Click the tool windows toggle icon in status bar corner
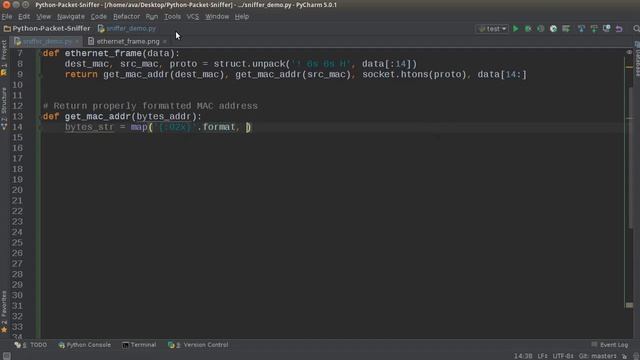 click(7, 356)
